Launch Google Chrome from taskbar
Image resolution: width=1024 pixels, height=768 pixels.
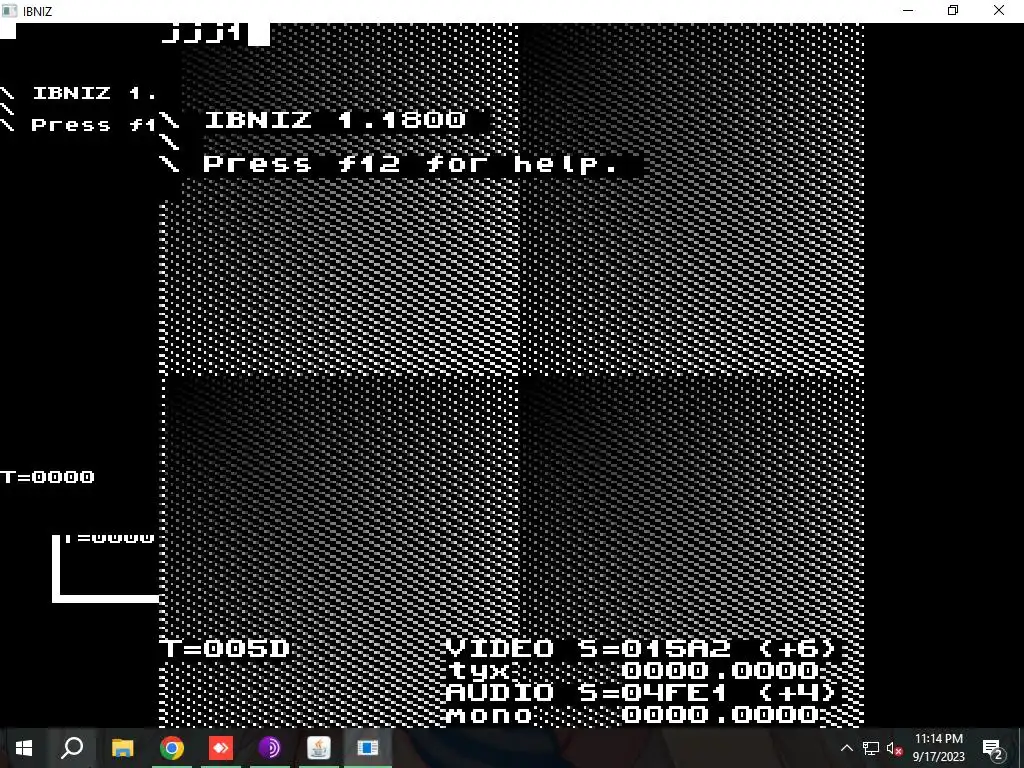pyautogui.click(x=172, y=748)
